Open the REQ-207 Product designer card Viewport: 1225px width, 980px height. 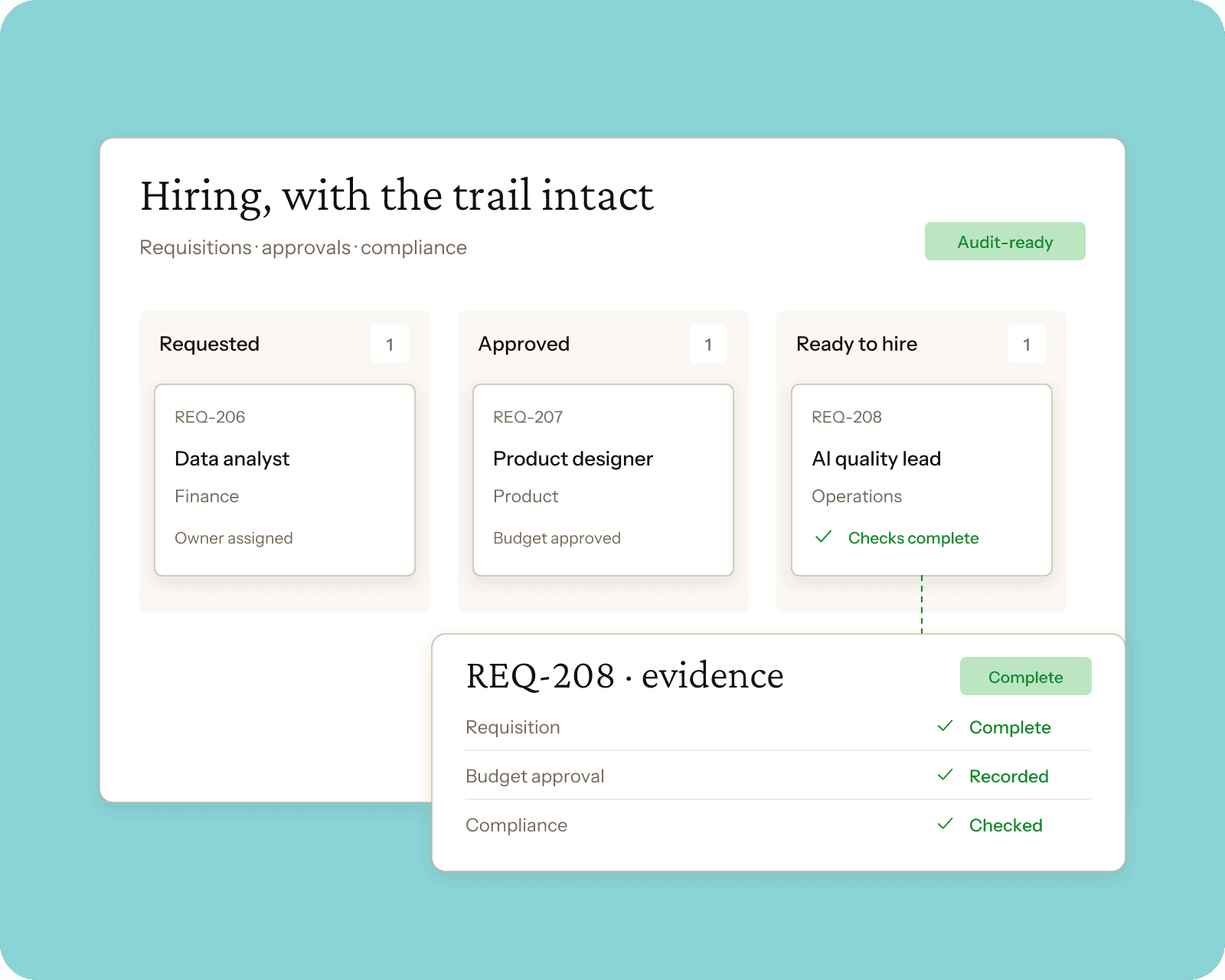pos(603,480)
